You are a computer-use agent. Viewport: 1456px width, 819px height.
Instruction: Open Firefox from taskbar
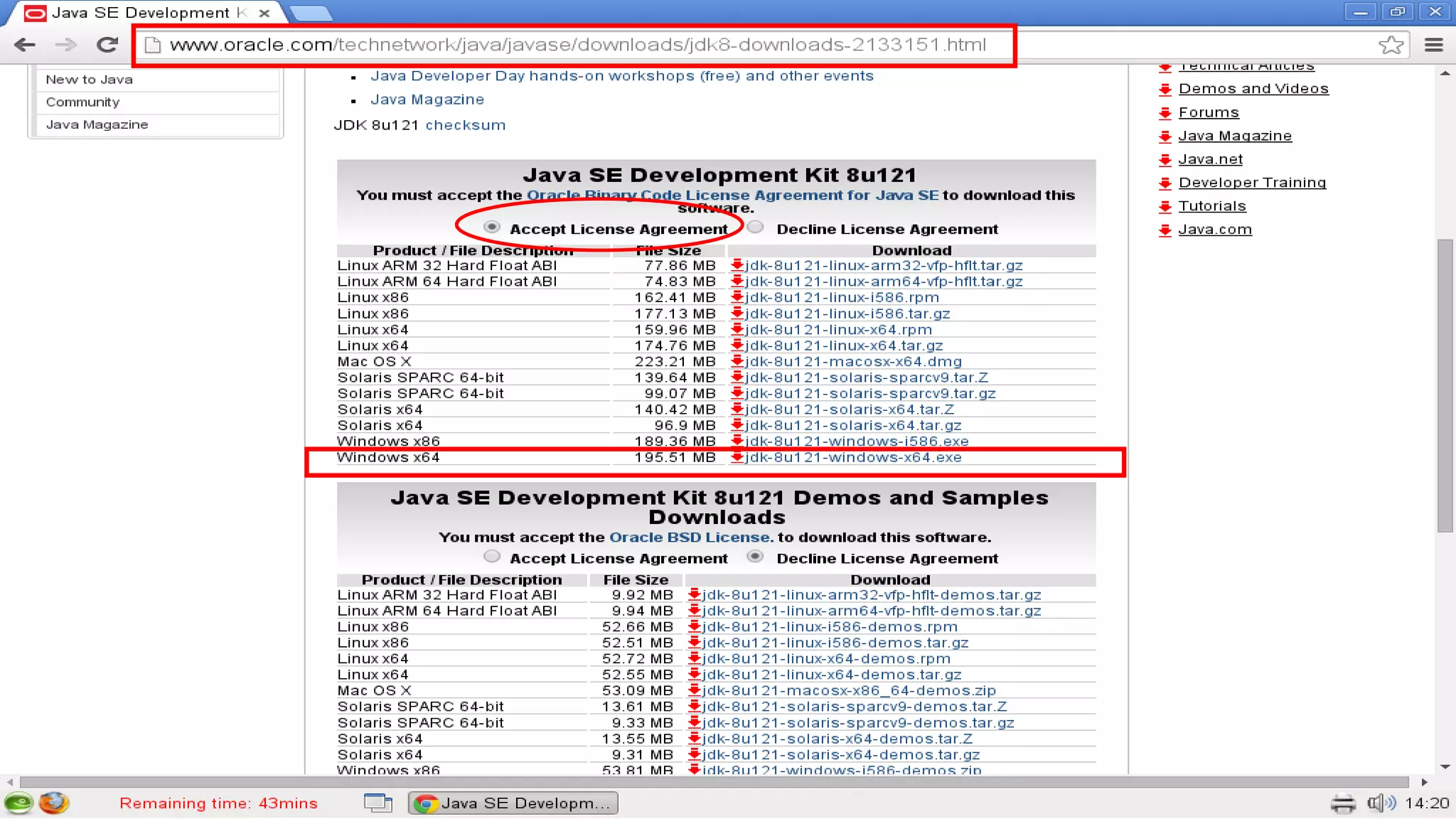53,803
